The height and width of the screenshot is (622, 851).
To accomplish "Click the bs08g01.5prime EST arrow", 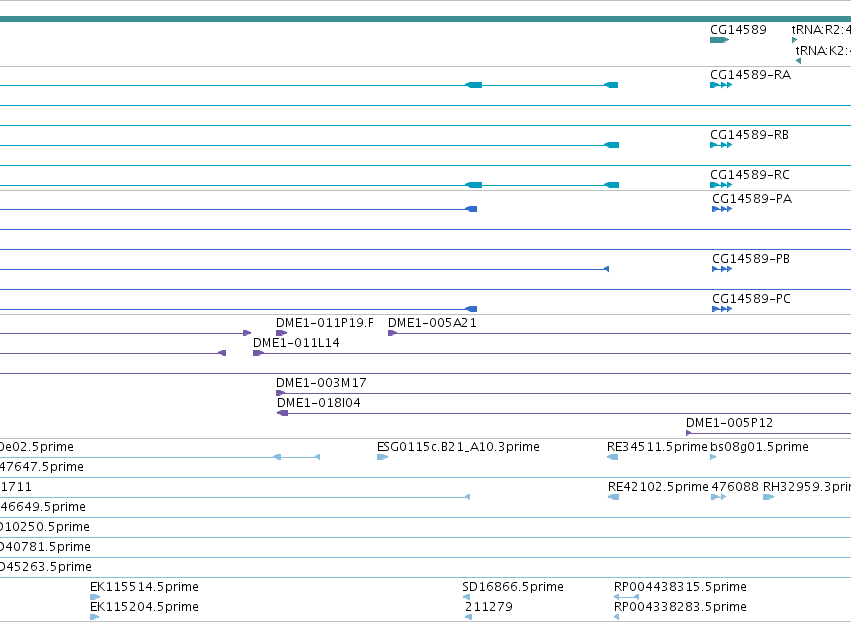I will click(x=713, y=457).
